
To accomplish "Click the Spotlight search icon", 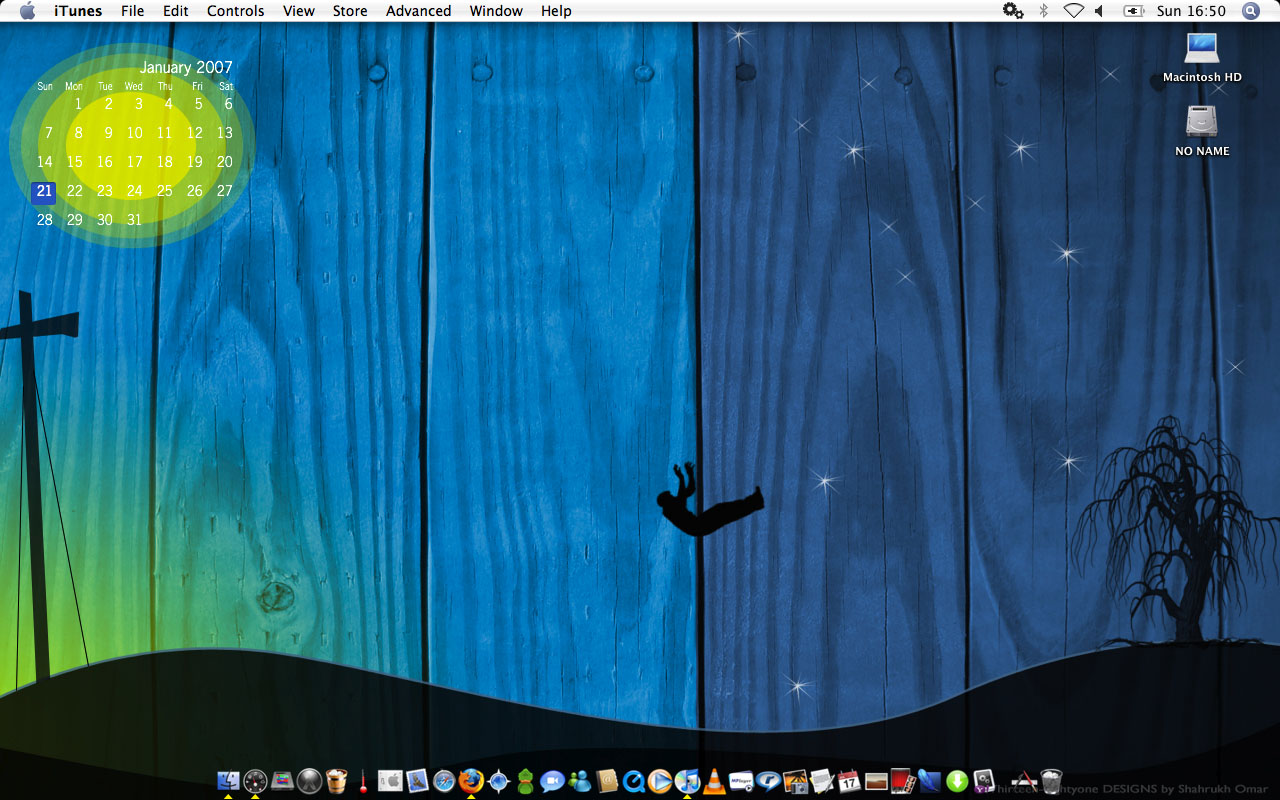I will coord(1250,11).
